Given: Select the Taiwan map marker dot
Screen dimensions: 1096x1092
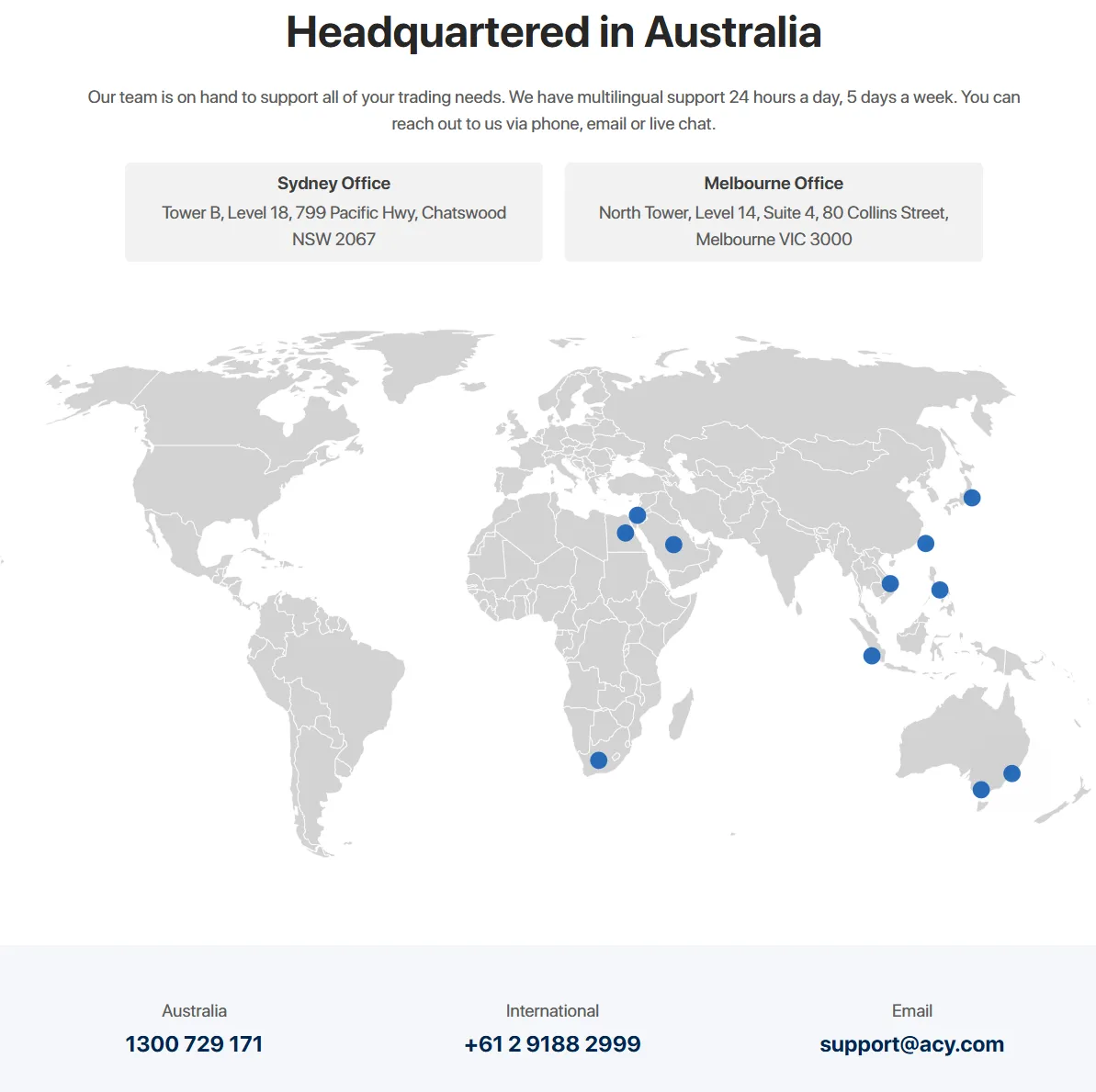Looking at the screenshot, I should [x=925, y=544].
